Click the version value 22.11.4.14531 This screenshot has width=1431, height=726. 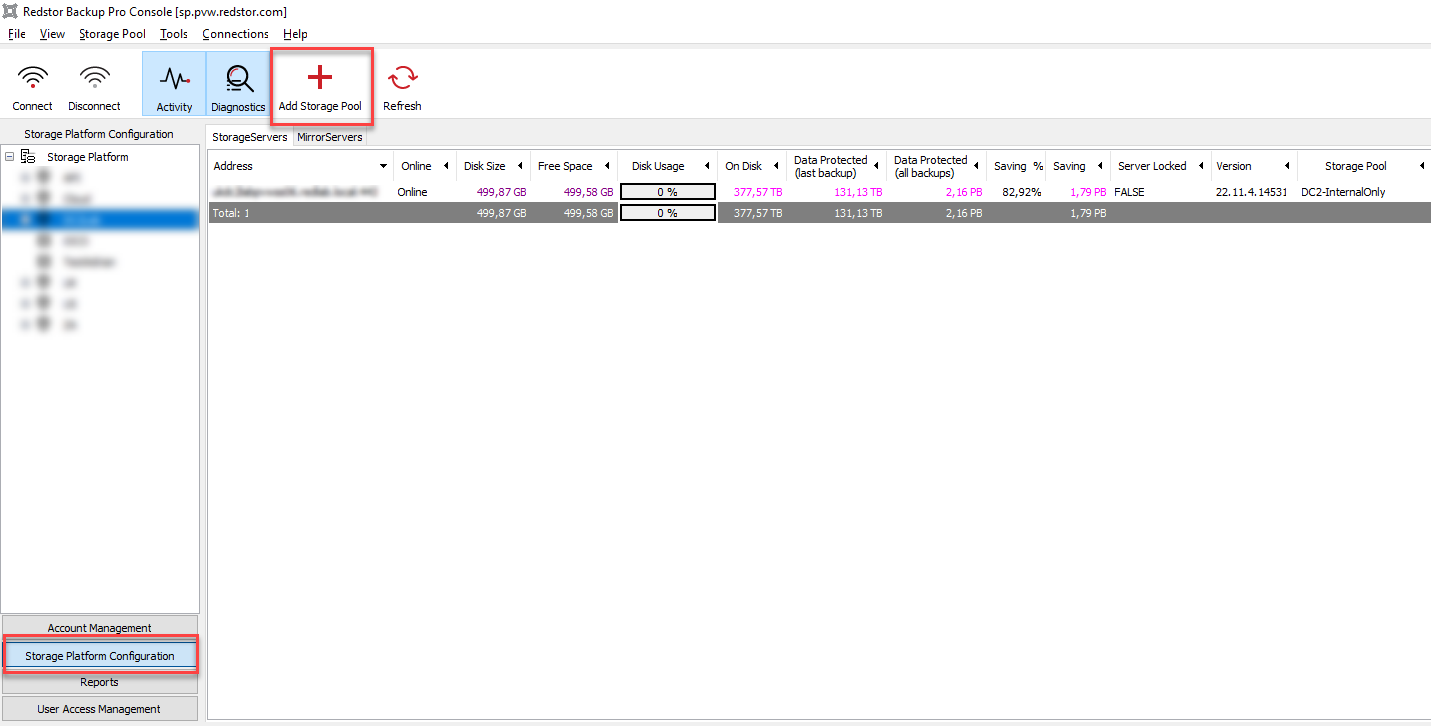[1252, 192]
